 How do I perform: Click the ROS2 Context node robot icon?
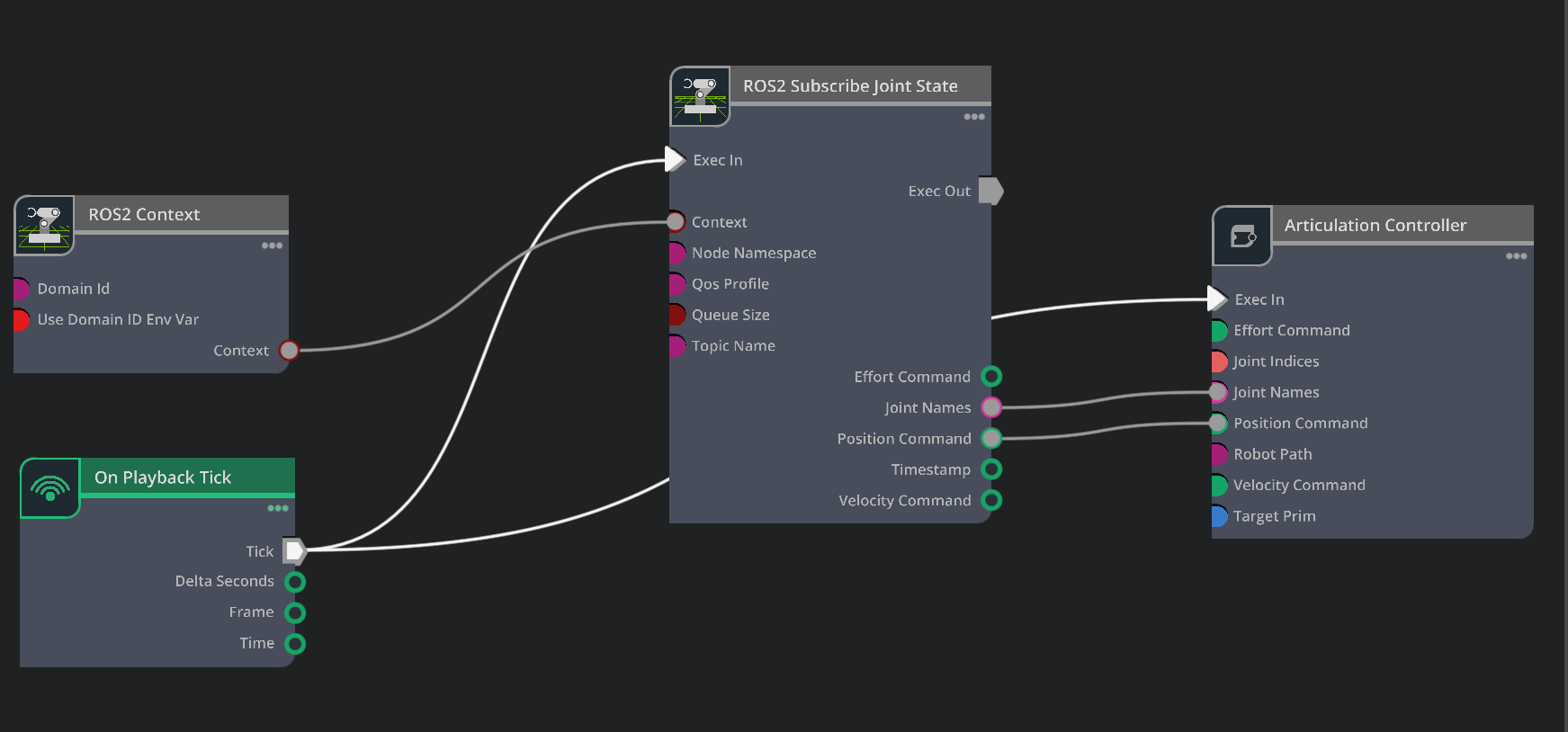(x=44, y=226)
